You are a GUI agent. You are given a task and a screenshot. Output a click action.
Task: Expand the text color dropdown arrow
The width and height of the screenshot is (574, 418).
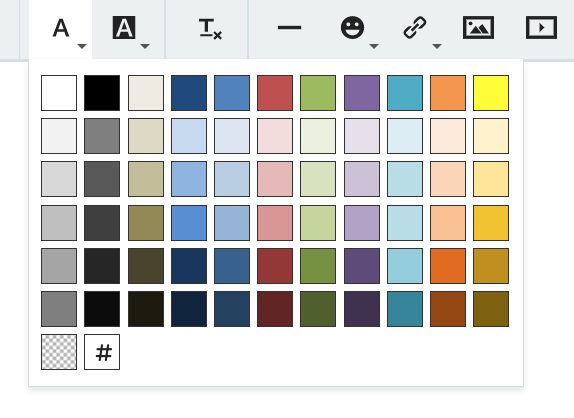[x=82, y=46]
